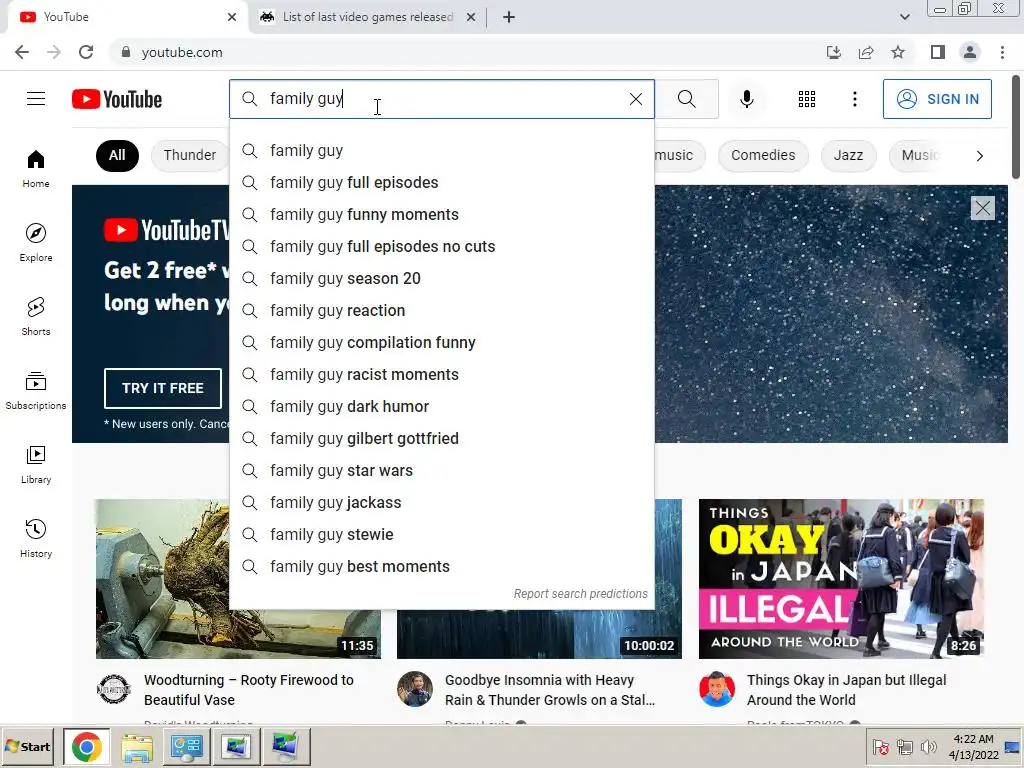Select the Jazz filter chip

pos(848,155)
